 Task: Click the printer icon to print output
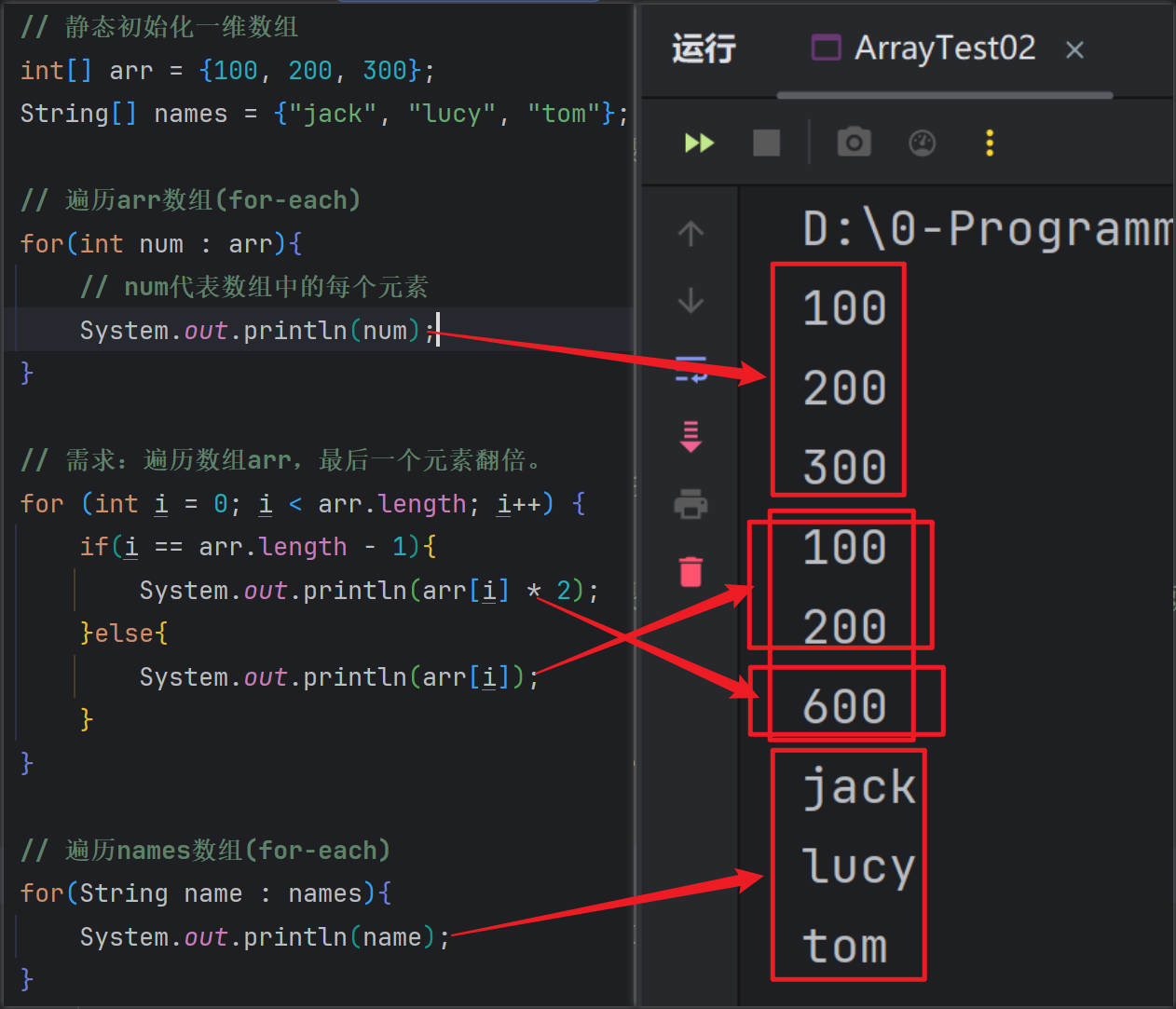coord(691,504)
